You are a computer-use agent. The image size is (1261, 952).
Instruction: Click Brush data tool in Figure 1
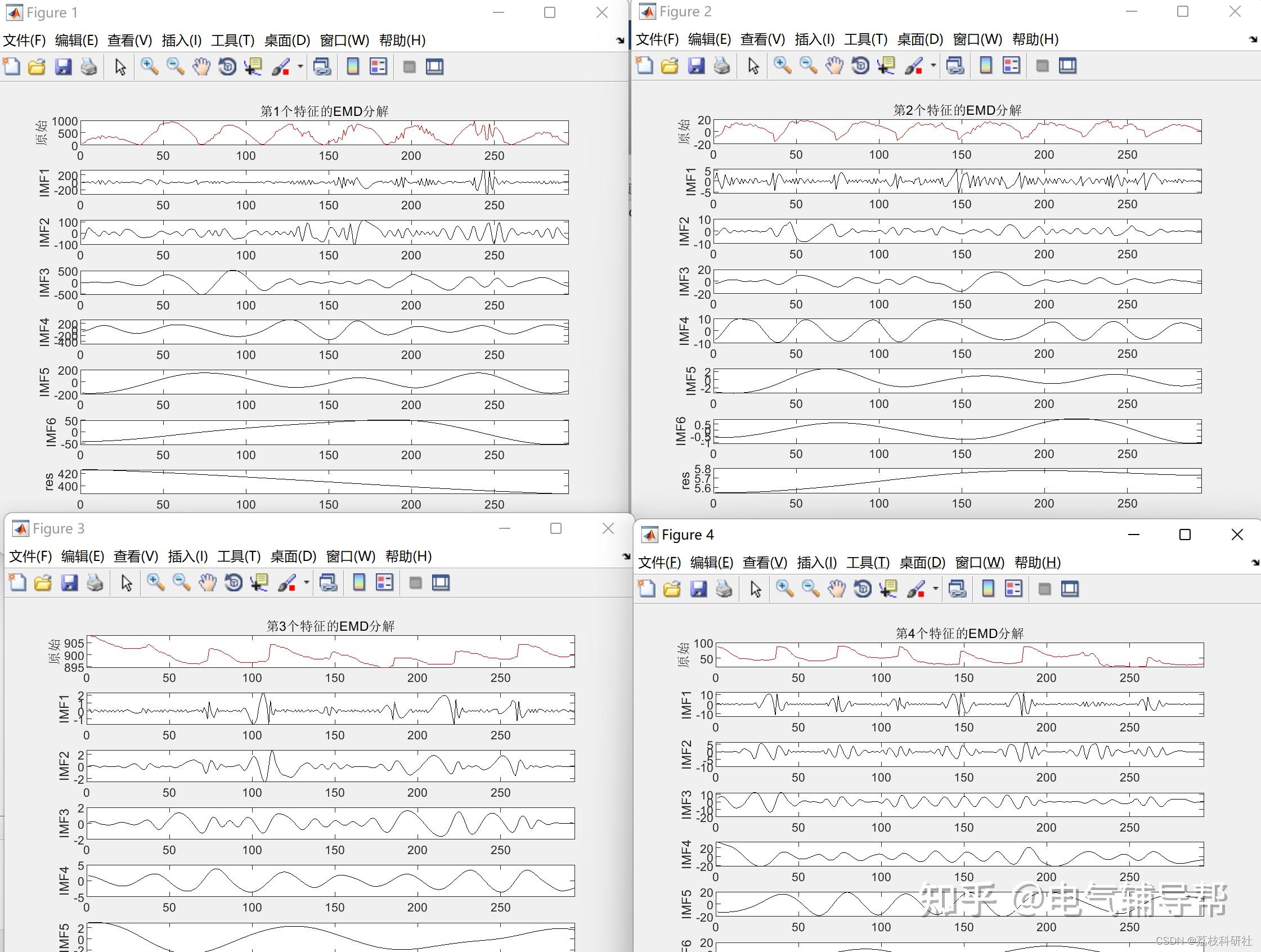[280, 67]
